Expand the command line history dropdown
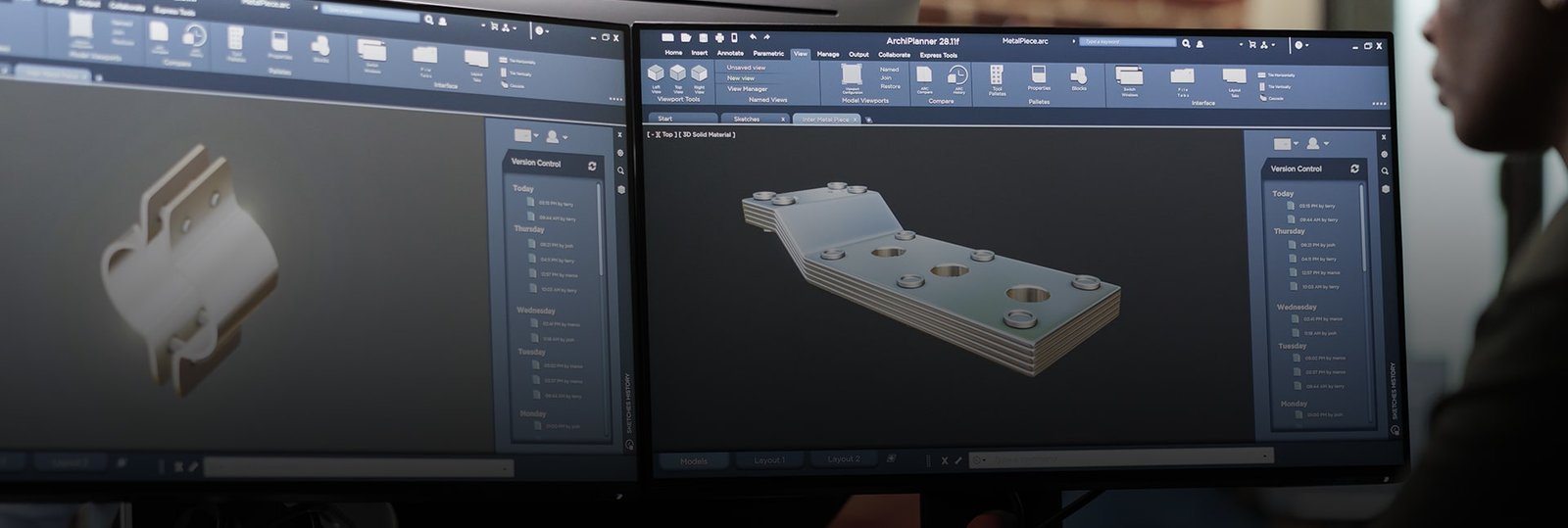1568x528 pixels. click(1265, 456)
